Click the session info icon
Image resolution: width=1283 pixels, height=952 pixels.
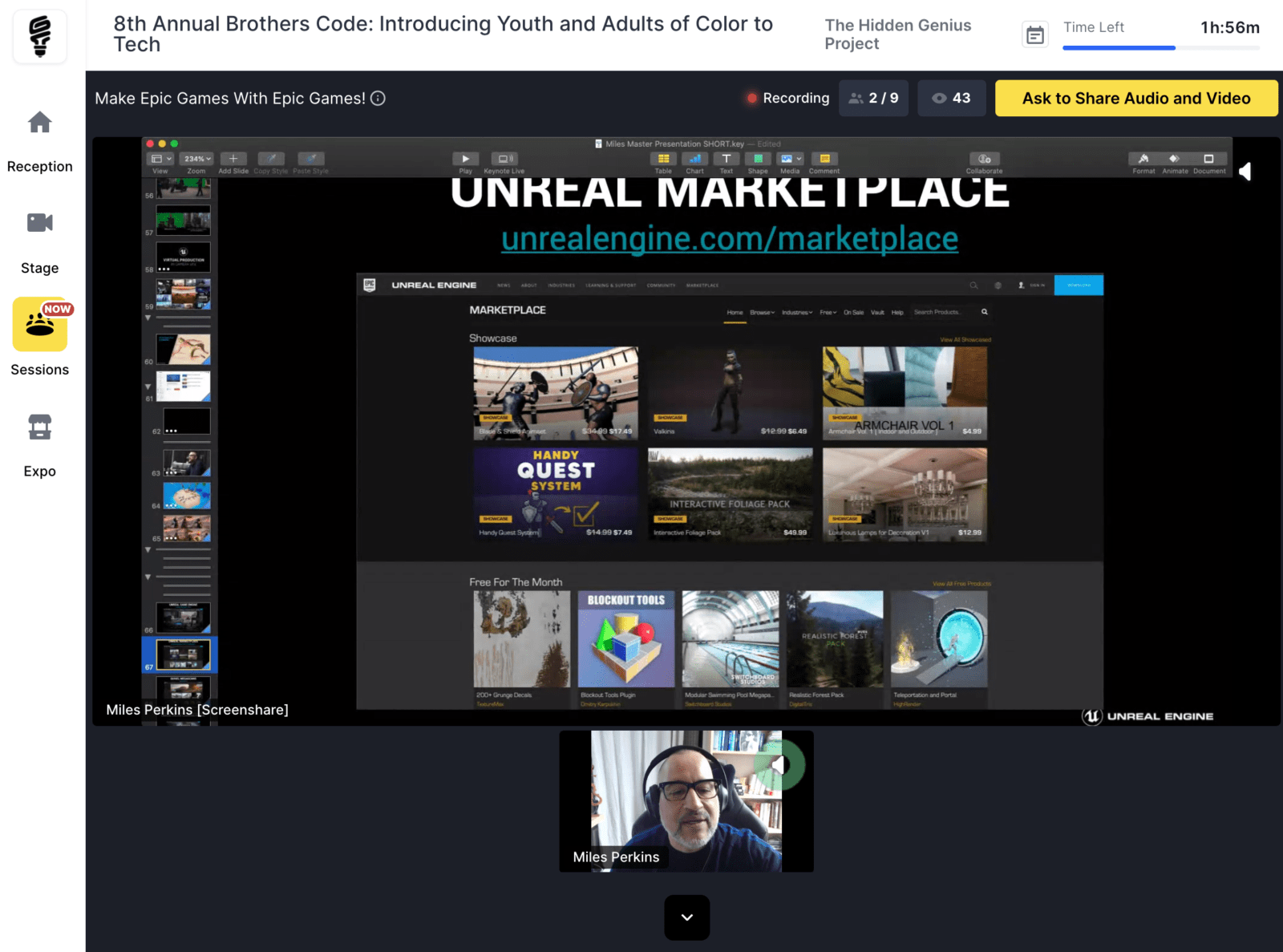378,99
